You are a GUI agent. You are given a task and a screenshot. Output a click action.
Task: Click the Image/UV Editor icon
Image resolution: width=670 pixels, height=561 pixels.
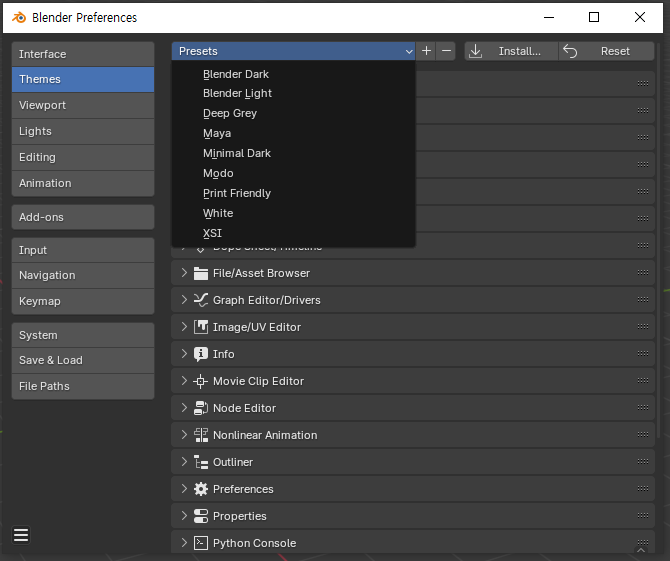coord(200,327)
